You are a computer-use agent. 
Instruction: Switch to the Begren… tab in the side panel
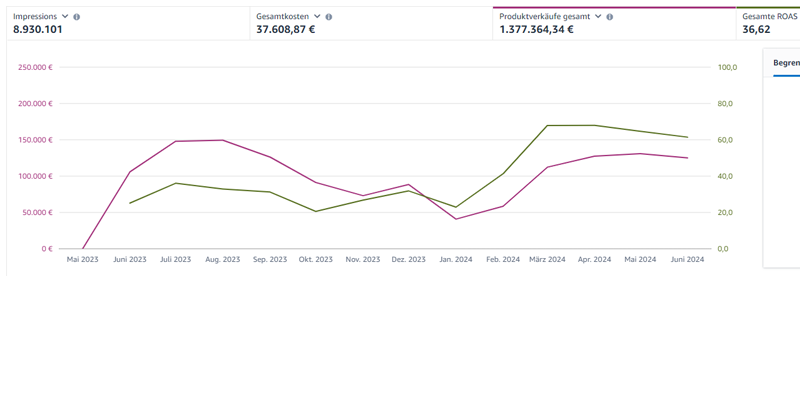(x=786, y=62)
